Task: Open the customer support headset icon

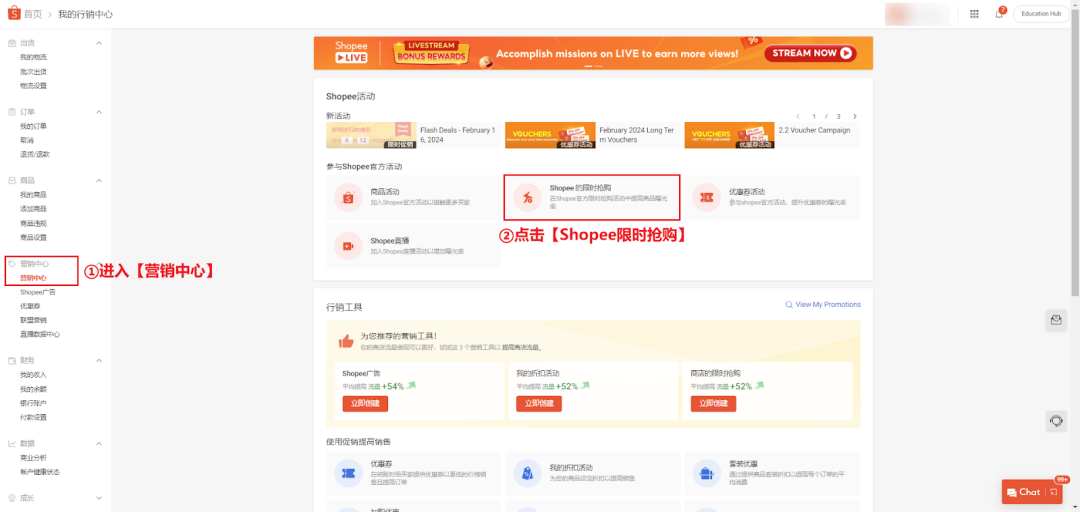Action: pyautogui.click(x=1056, y=420)
